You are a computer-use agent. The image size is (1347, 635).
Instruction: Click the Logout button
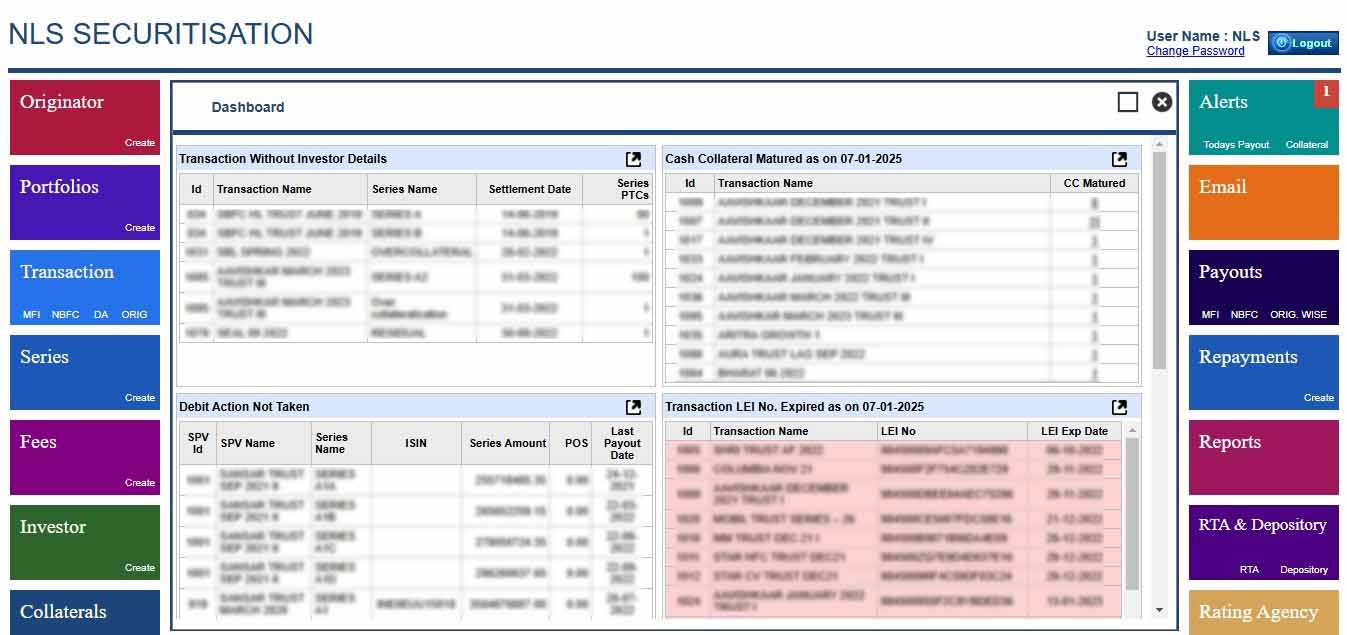(x=1303, y=43)
